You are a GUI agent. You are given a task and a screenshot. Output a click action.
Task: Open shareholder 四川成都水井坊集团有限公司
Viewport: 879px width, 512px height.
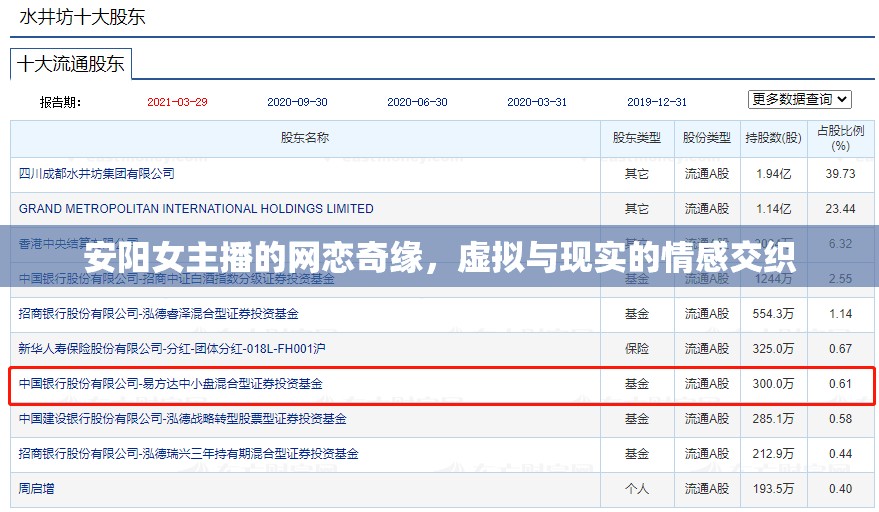point(96,174)
